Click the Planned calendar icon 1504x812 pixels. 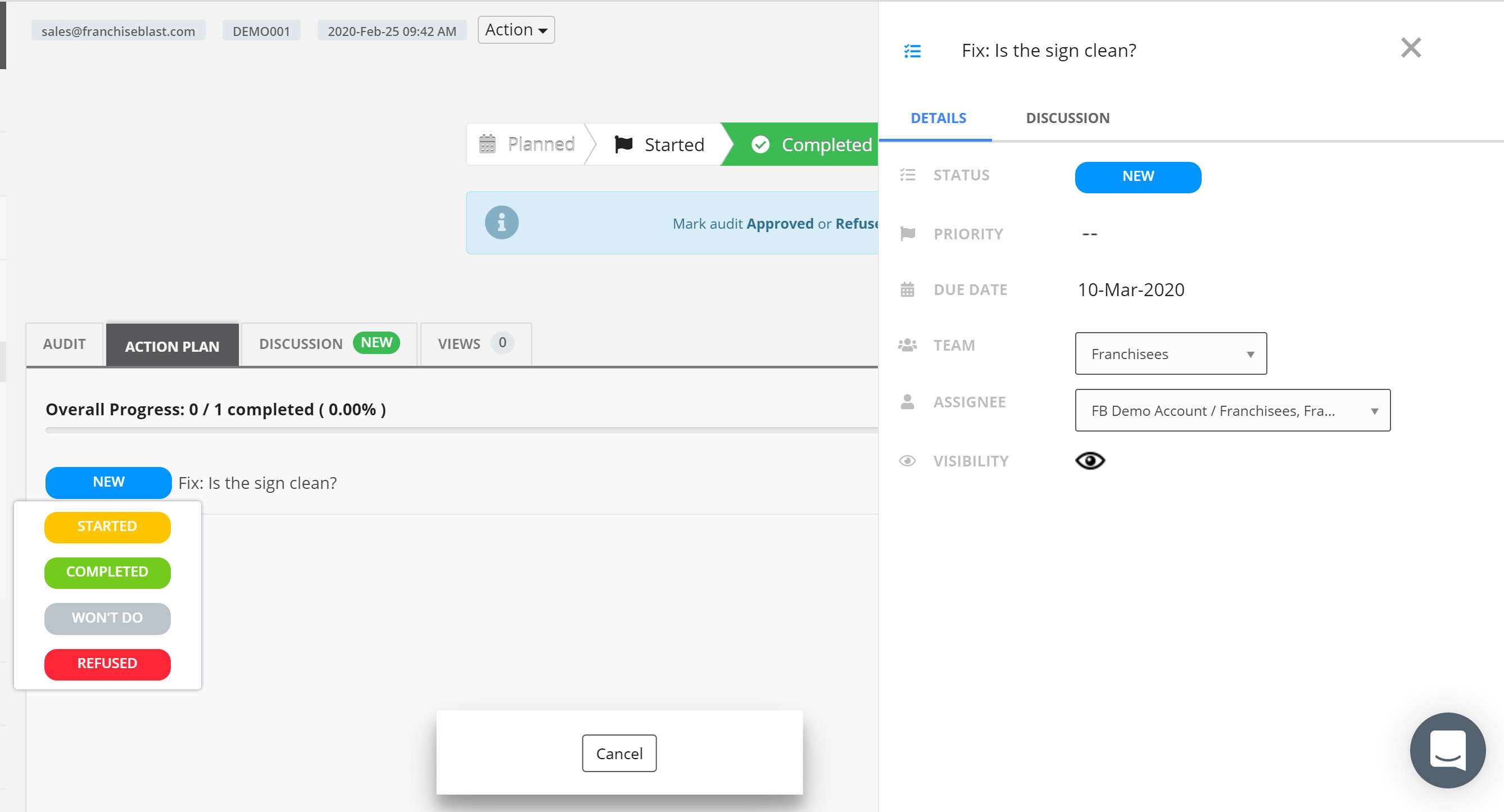(487, 144)
